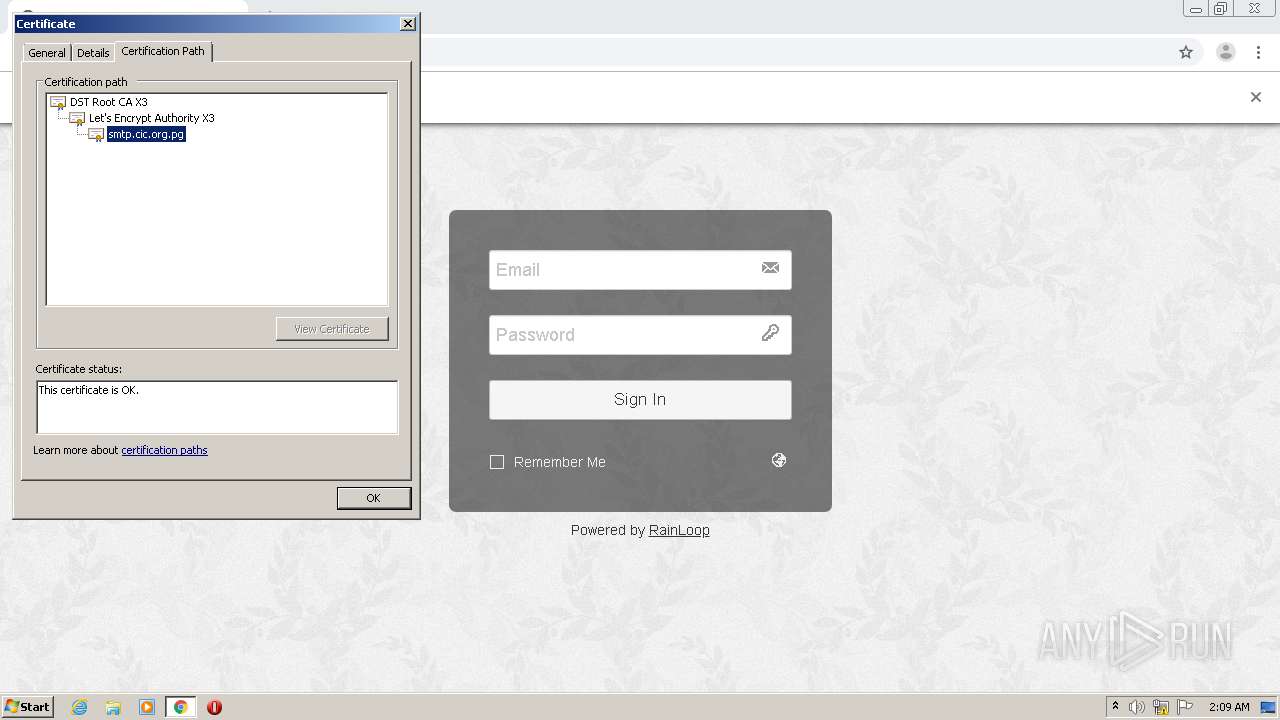
Task: Click the View Certificate button
Action: 332,329
